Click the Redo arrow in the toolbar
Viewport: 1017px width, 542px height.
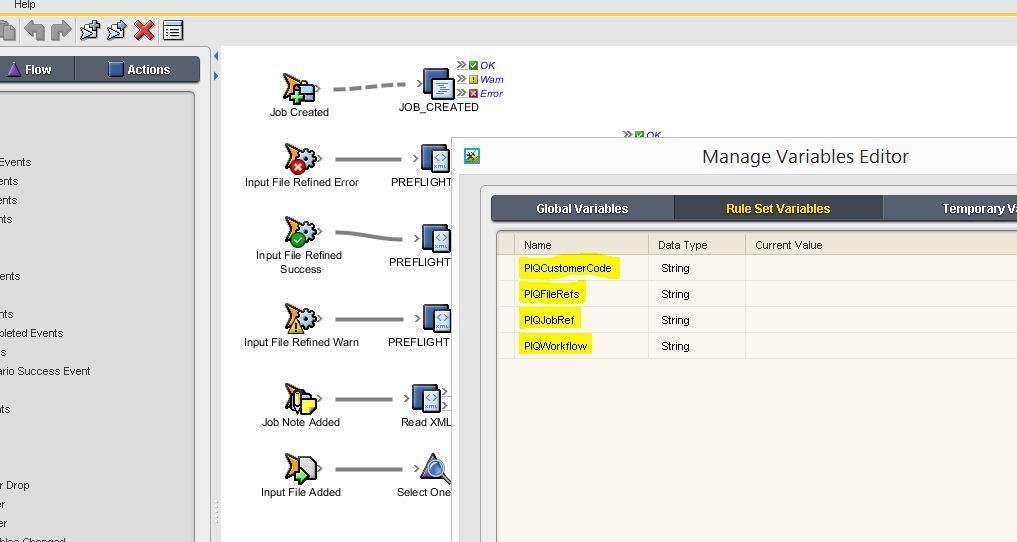click(x=61, y=30)
